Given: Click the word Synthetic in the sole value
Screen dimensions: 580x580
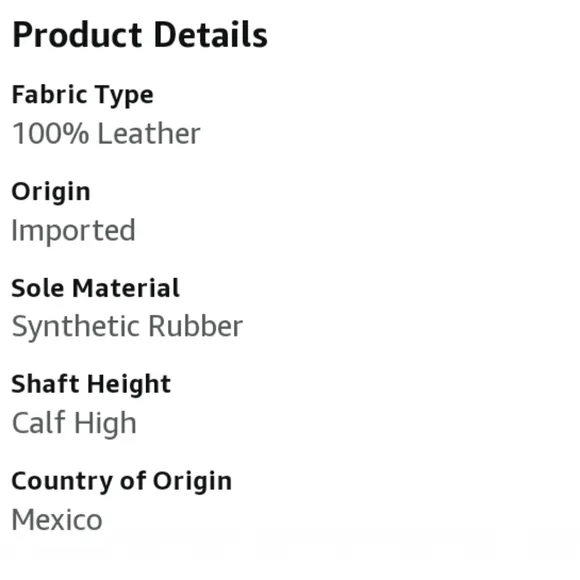Looking at the screenshot, I should tap(77, 327).
